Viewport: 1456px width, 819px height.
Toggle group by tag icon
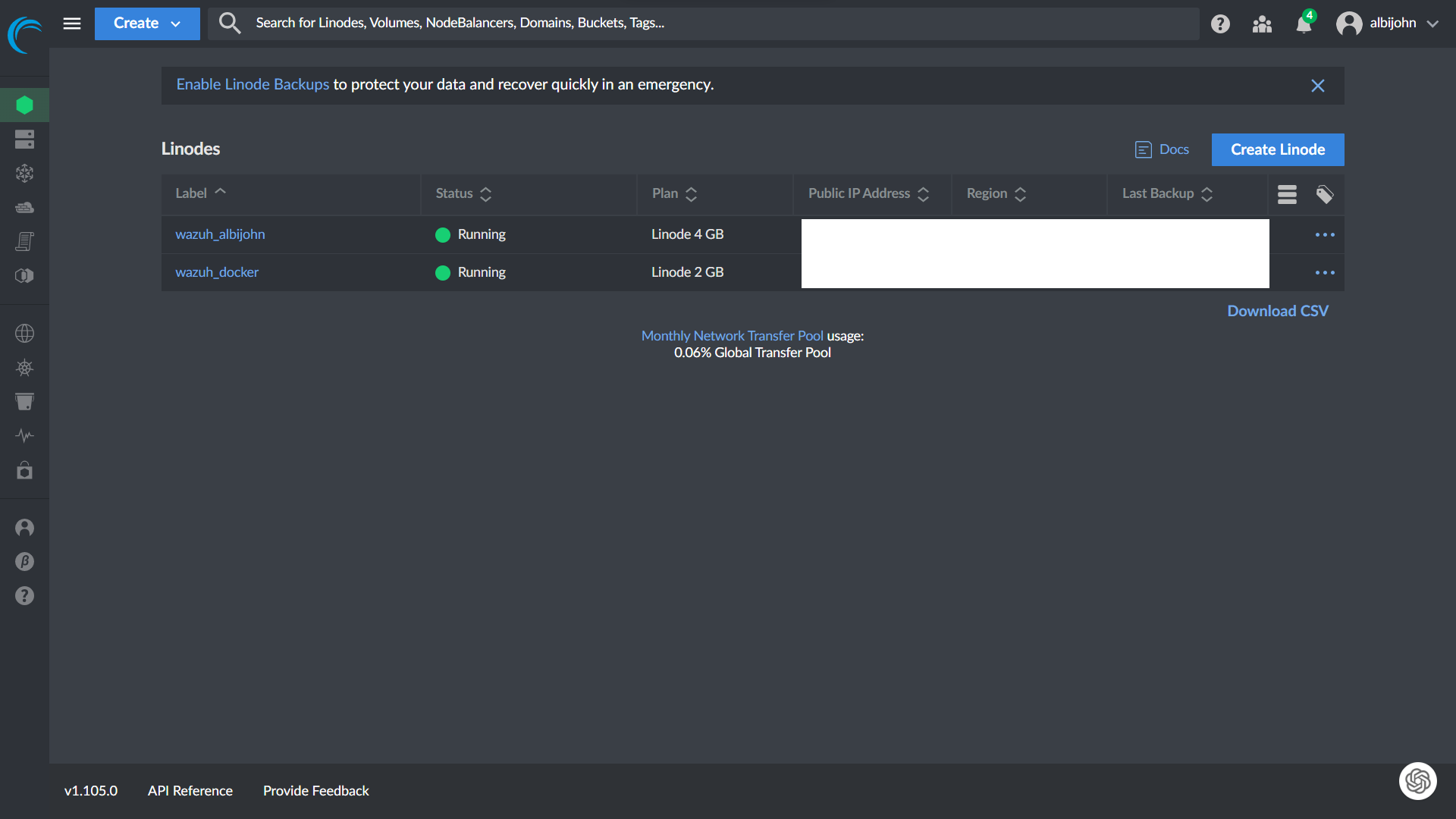point(1325,195)
